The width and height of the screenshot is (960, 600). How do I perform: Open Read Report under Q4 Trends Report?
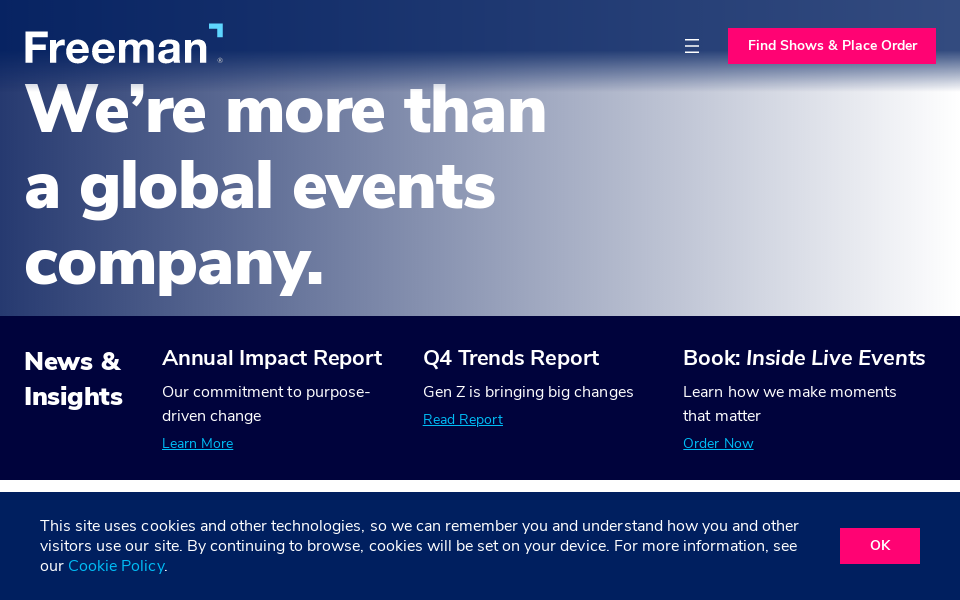point(462,420)
